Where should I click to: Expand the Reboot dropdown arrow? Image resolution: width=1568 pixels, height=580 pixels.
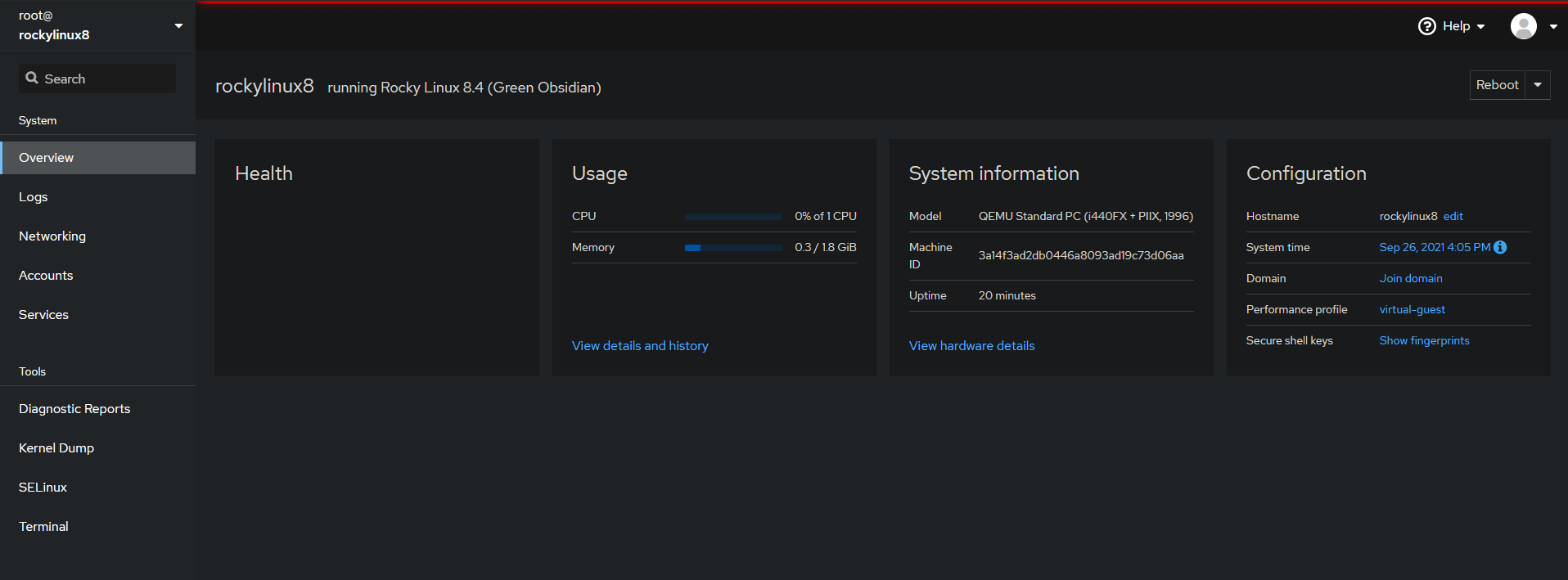pos(1538,85)
